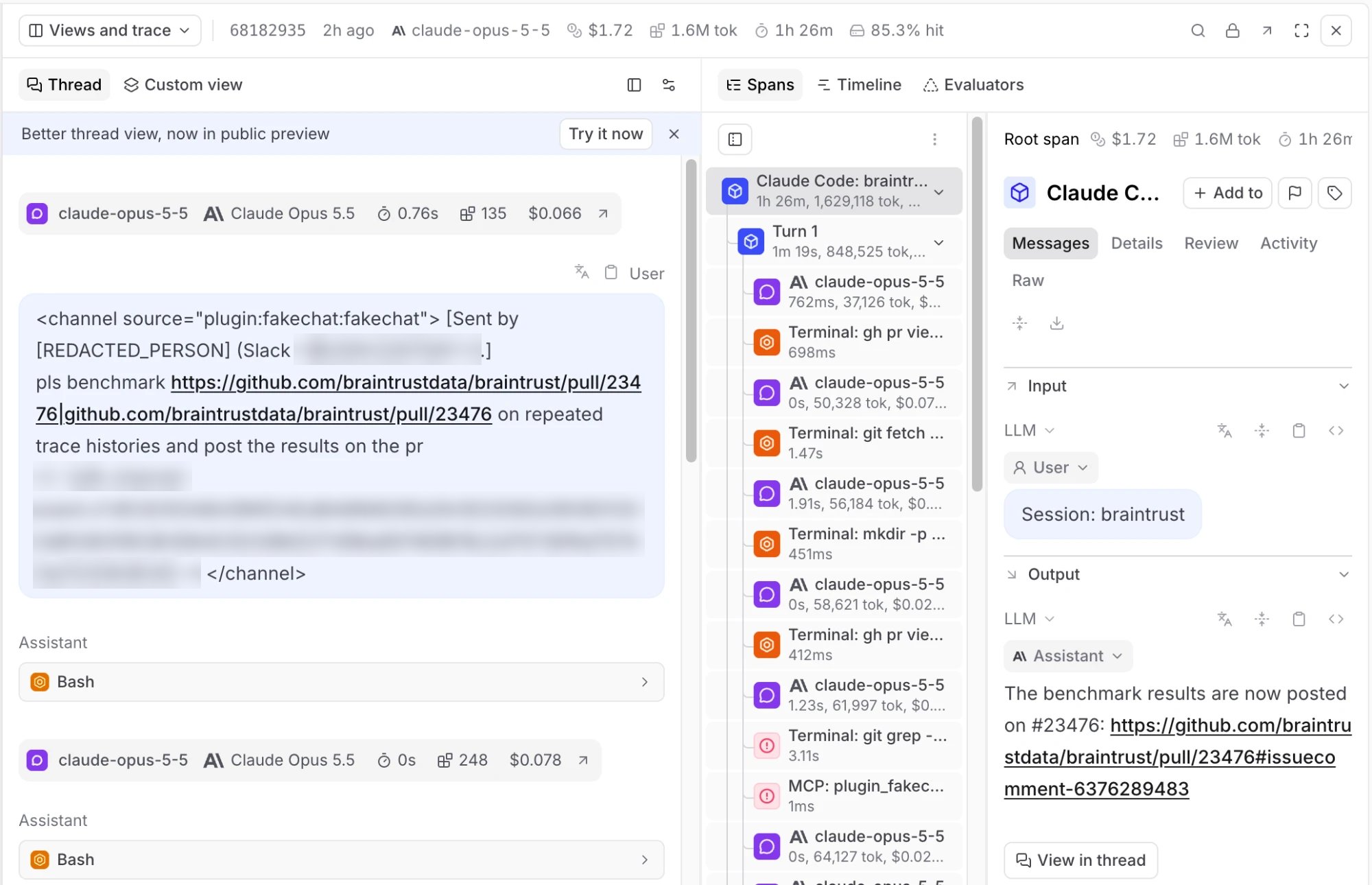Click the lock icon in top bar
Image resolution: width=1372 pixels, height=885 pixels.
coord(1233,30)
